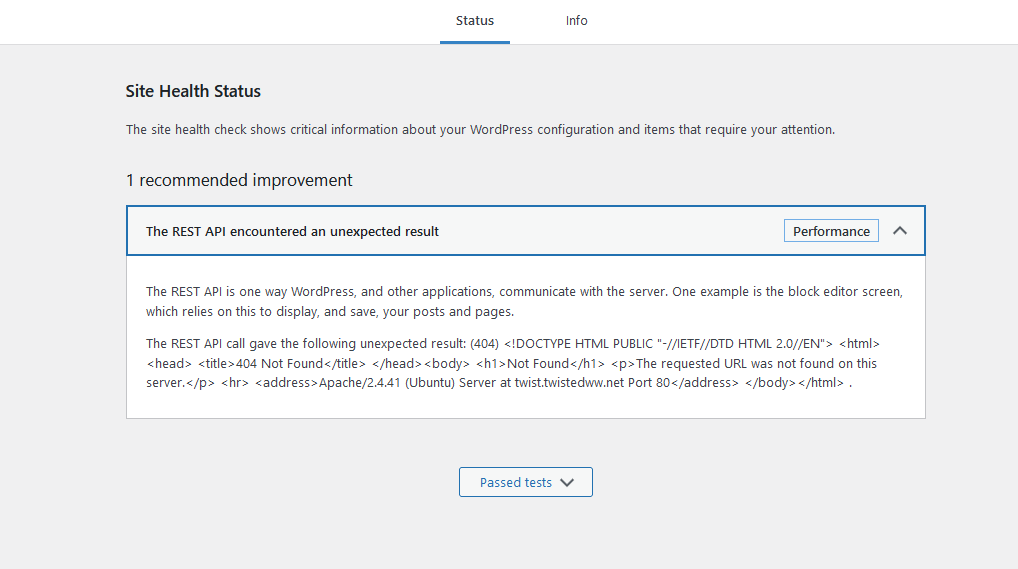Screen dimensions: 1018x569
Task: Click the site health check description sentence
Action: [480, 129]
